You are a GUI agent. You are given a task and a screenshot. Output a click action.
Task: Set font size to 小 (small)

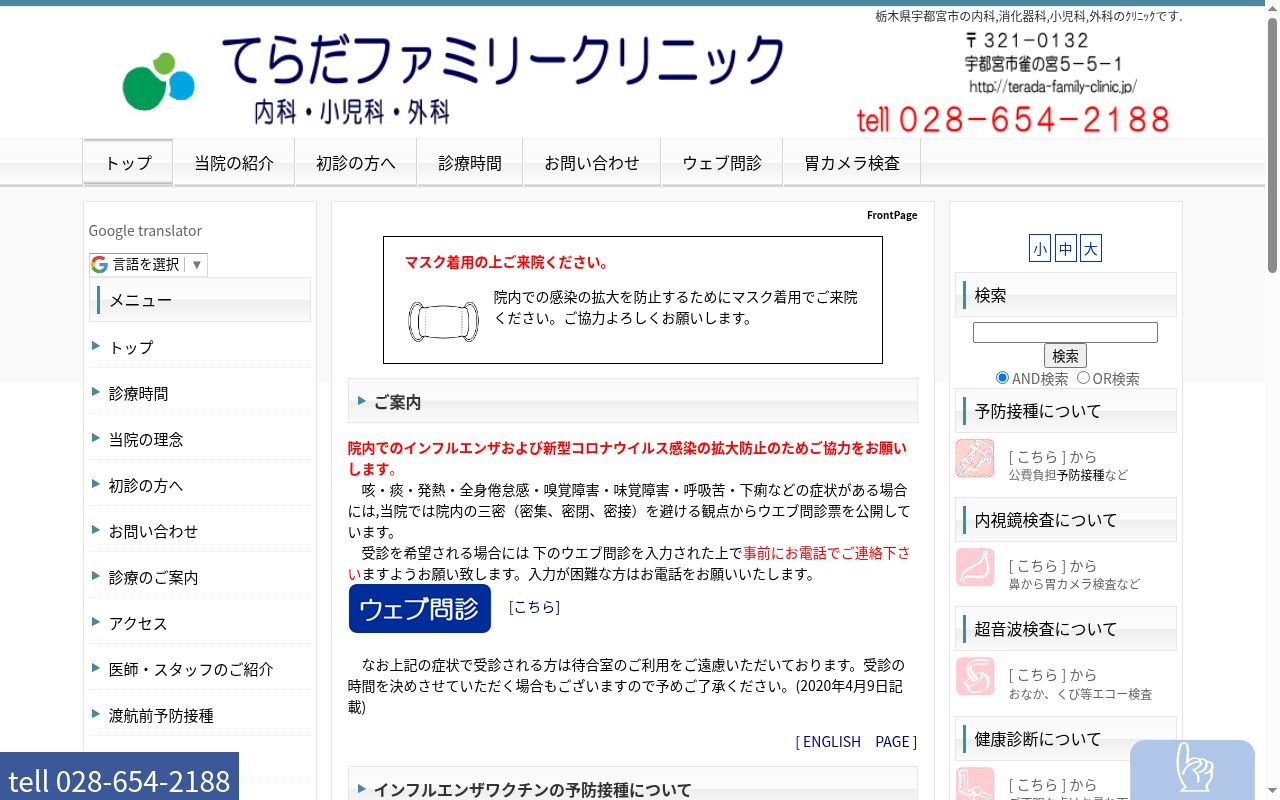click(x=1040, y=249)
